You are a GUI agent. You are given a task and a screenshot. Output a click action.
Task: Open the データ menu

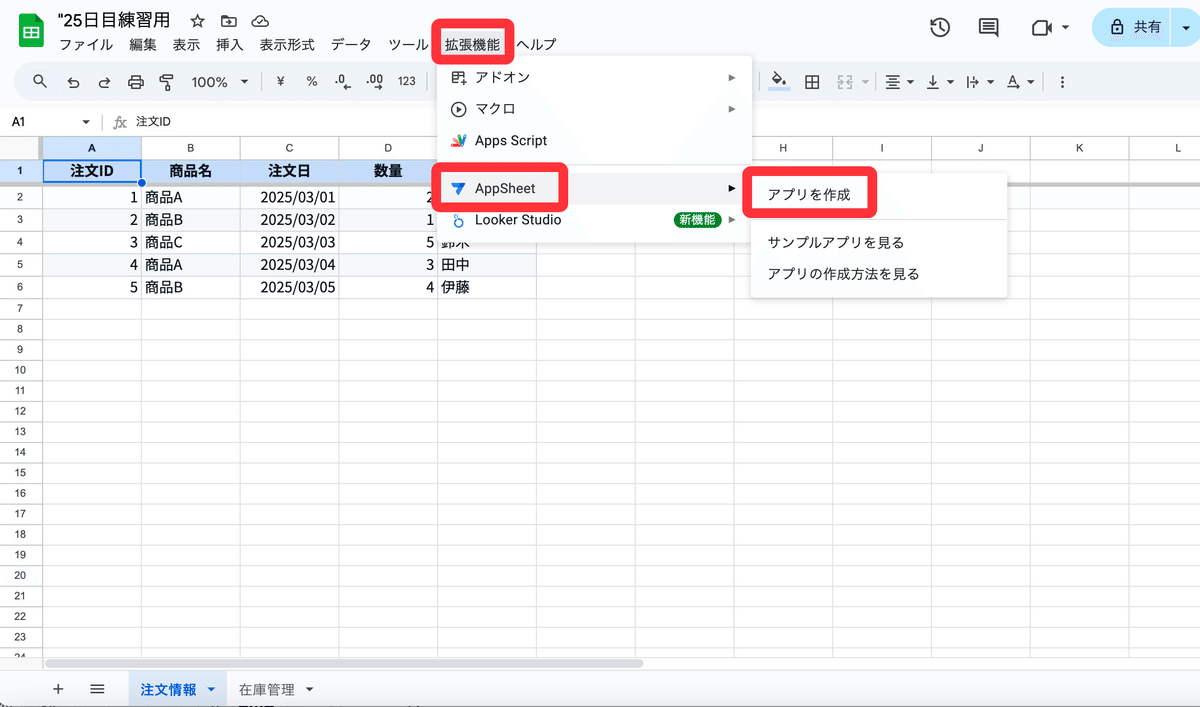(x=349, y=44)
